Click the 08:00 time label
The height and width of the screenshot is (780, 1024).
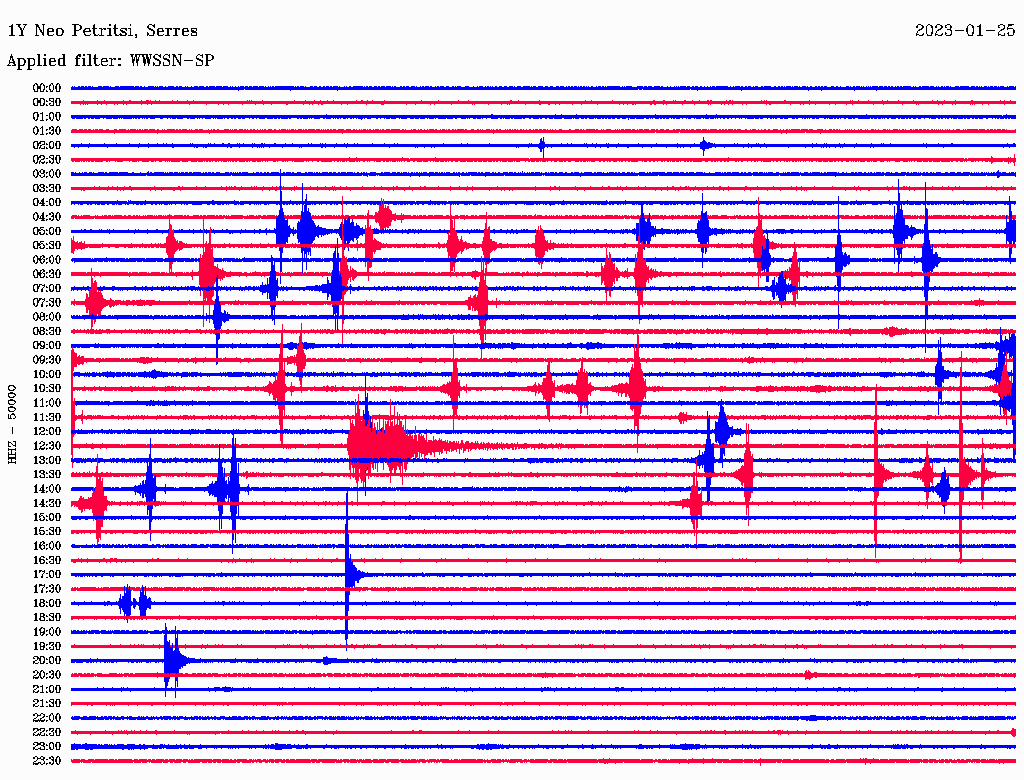point(46,317)
